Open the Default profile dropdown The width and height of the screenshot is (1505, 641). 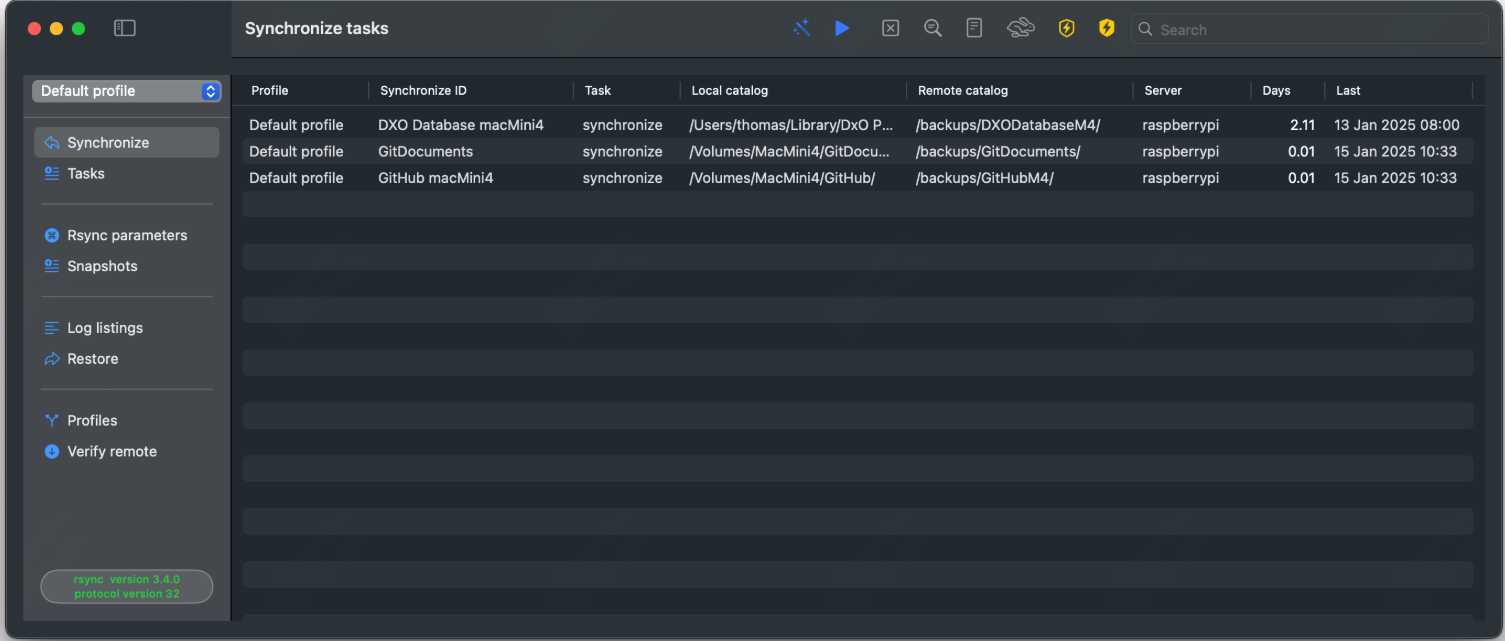pos(127,91)
